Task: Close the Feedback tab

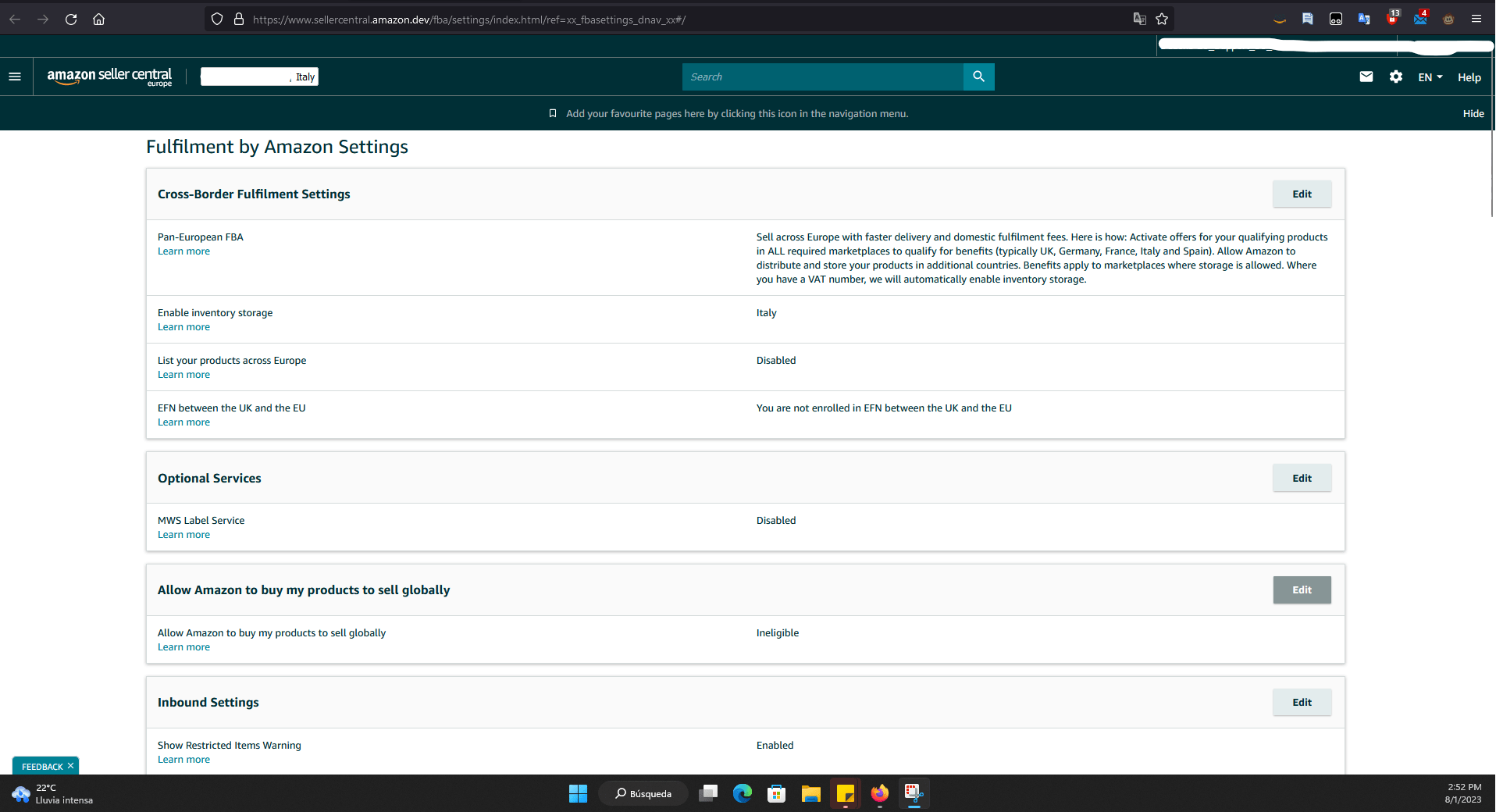Action: tap(70, 766)
